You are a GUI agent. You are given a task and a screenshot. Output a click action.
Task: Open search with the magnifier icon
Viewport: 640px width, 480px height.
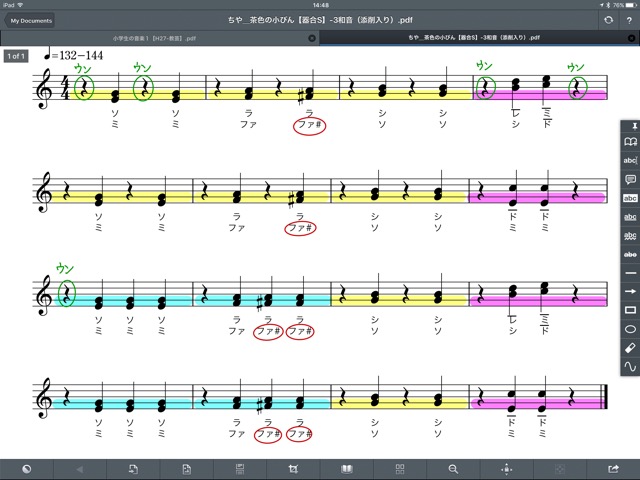pos(453,469)
